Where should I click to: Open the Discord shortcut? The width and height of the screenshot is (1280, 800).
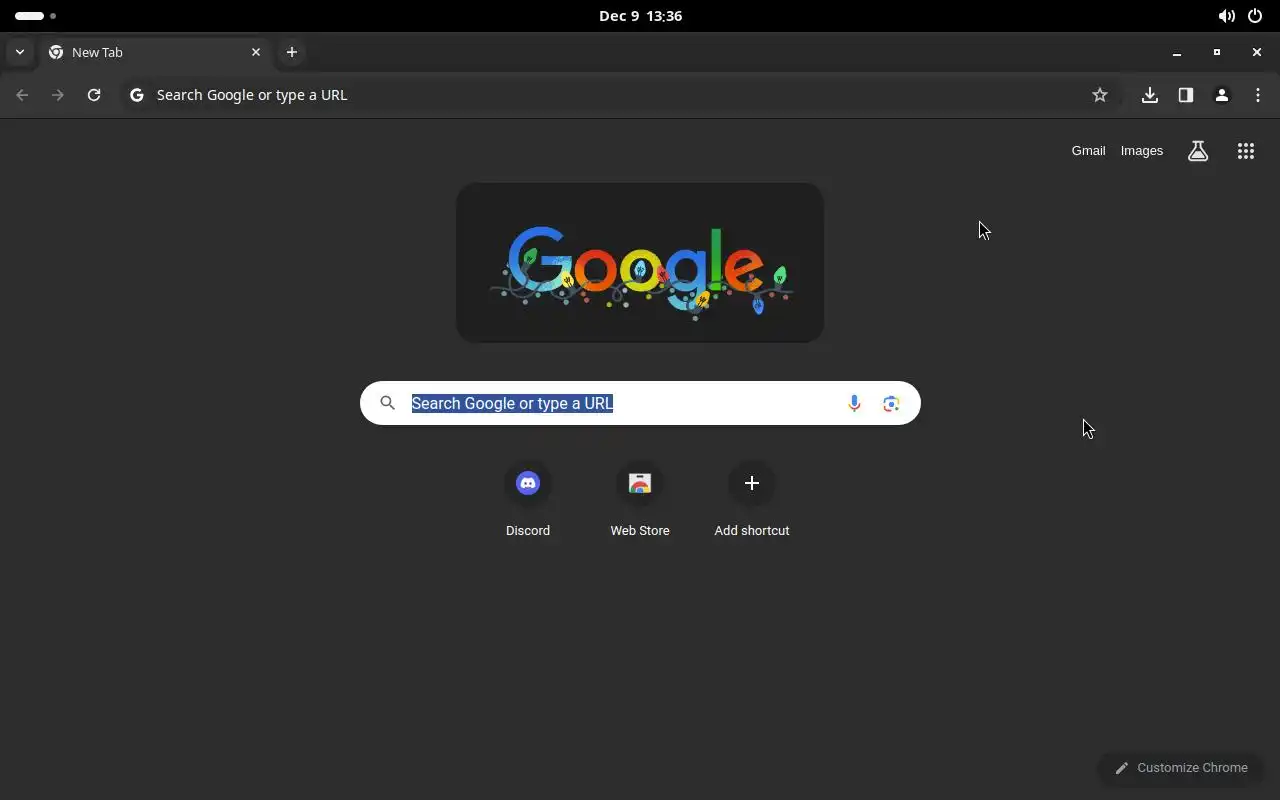528,501
